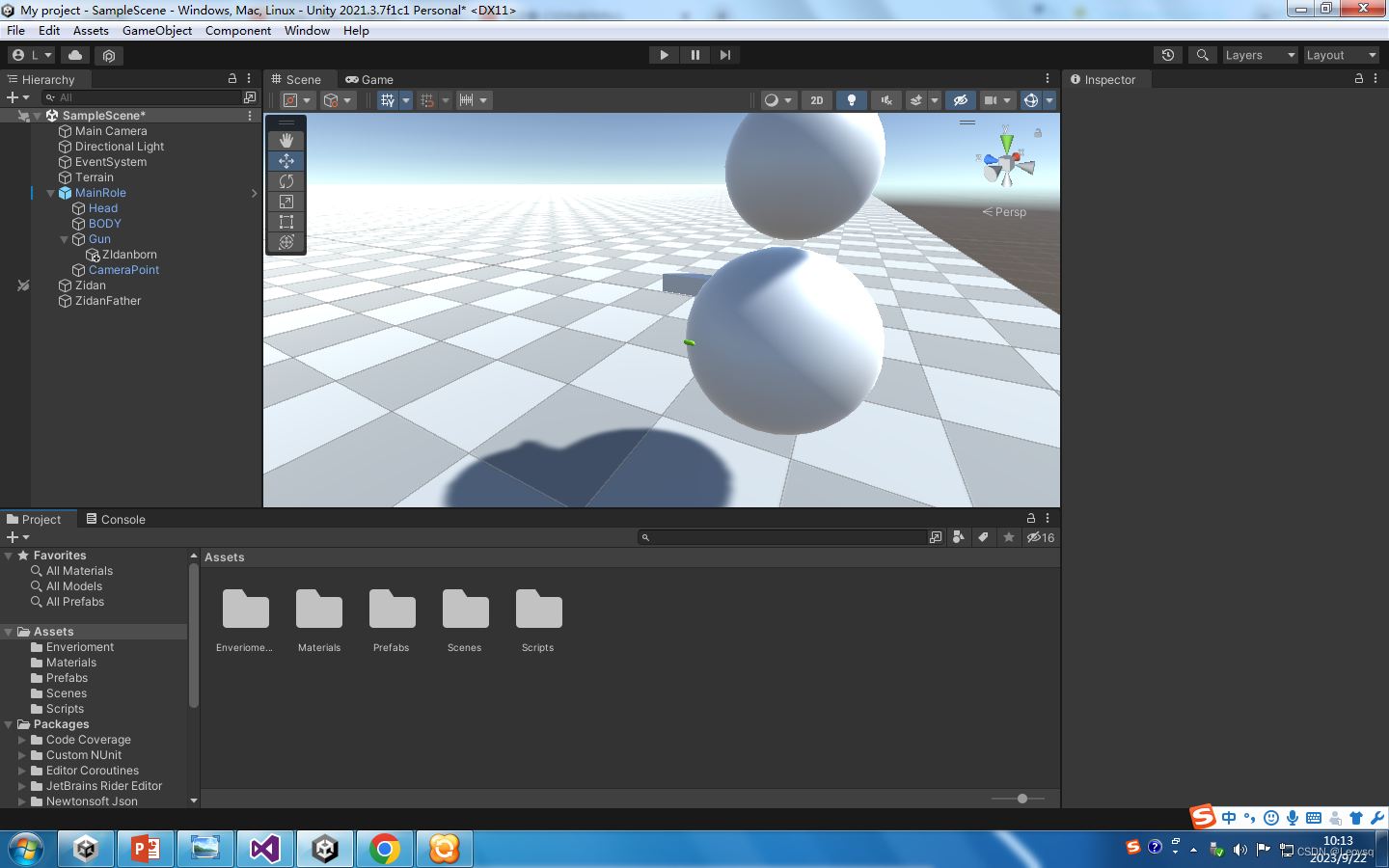Open the account dropdown
Image resolution: width=1389 pixels, height=868 pixels.
point(32,55)
